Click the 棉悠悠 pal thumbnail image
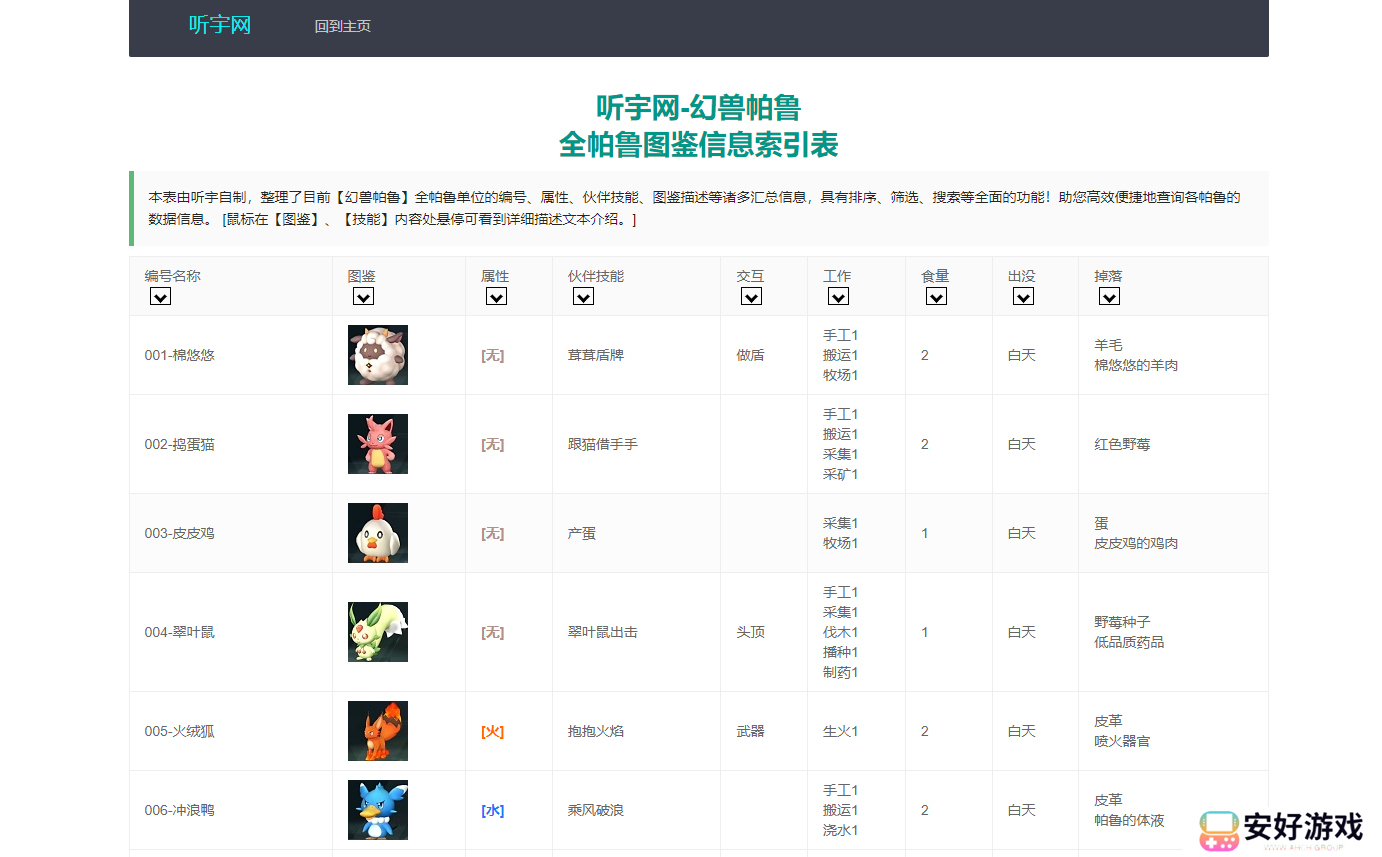 [377, 354]
